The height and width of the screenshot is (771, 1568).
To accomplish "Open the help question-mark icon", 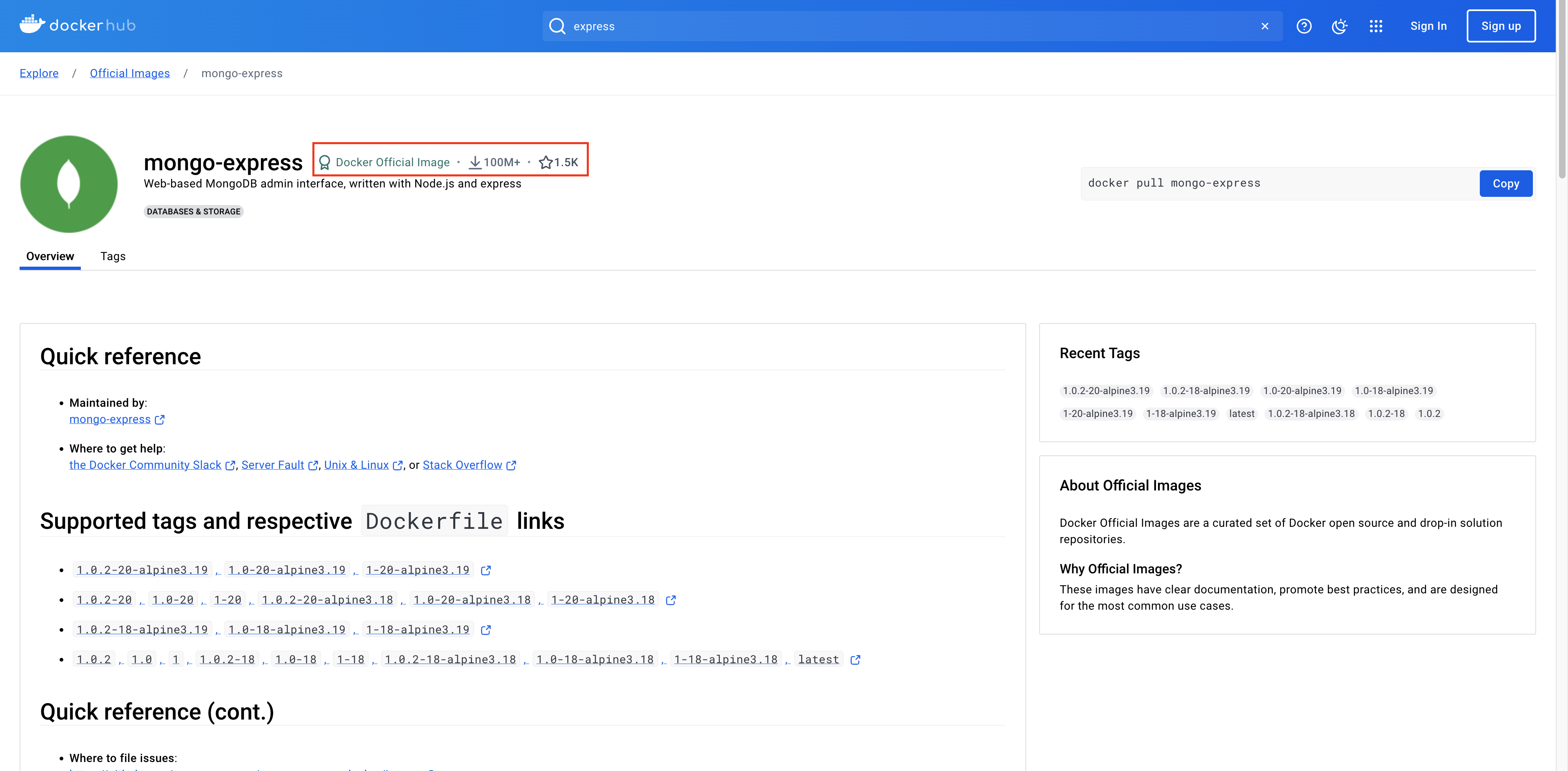I will (x=1304, y=26).
